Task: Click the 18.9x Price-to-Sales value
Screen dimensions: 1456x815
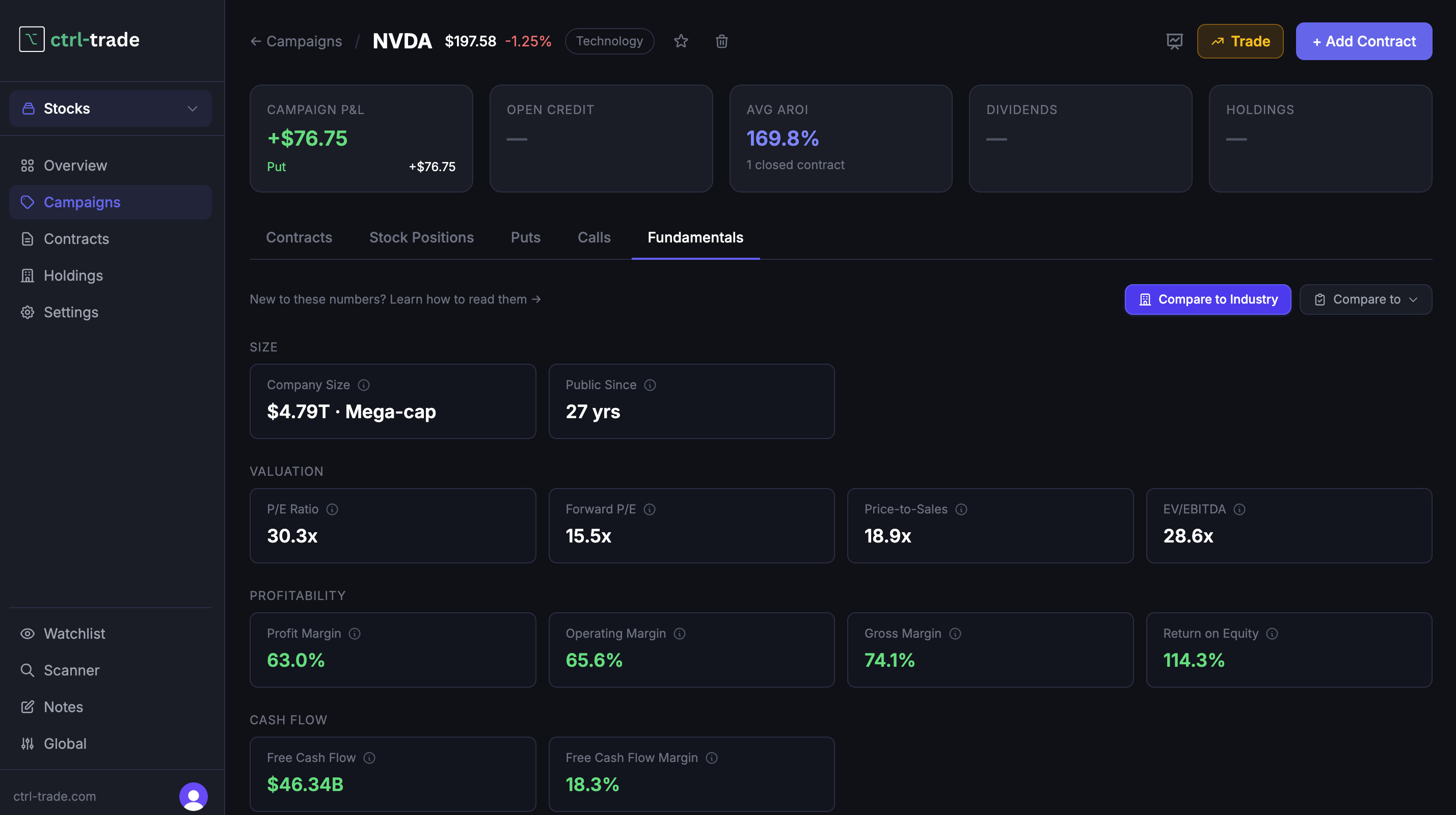Action: pos(887,536)
